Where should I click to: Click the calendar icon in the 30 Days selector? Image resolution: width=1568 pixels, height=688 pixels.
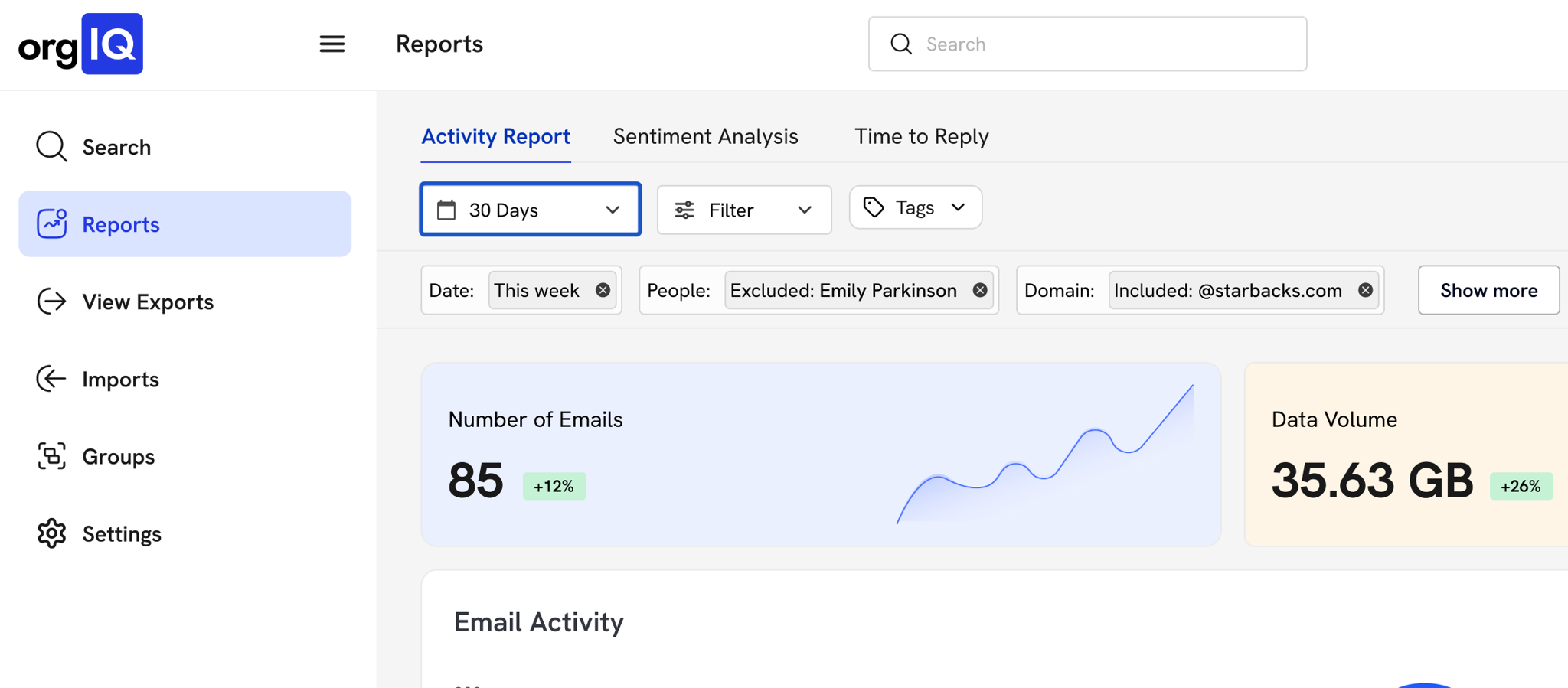(446, 210)
